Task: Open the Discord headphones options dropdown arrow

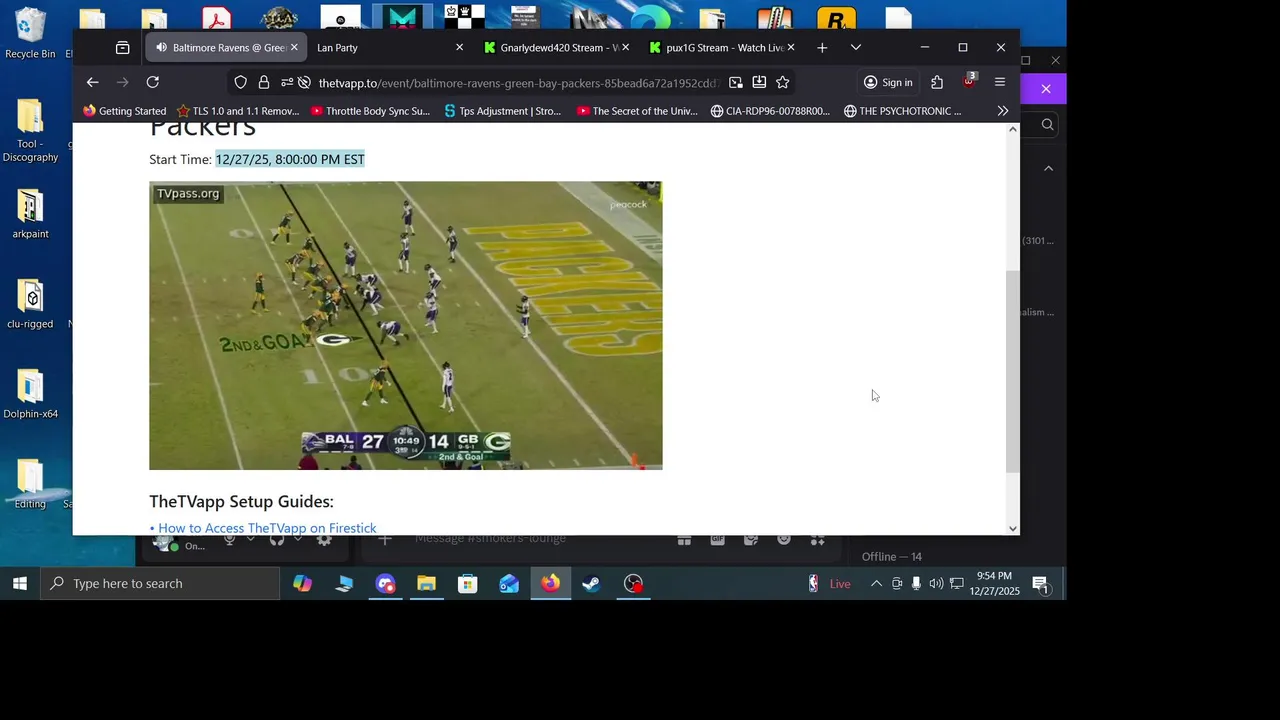Action: click(x=297, y=539)
